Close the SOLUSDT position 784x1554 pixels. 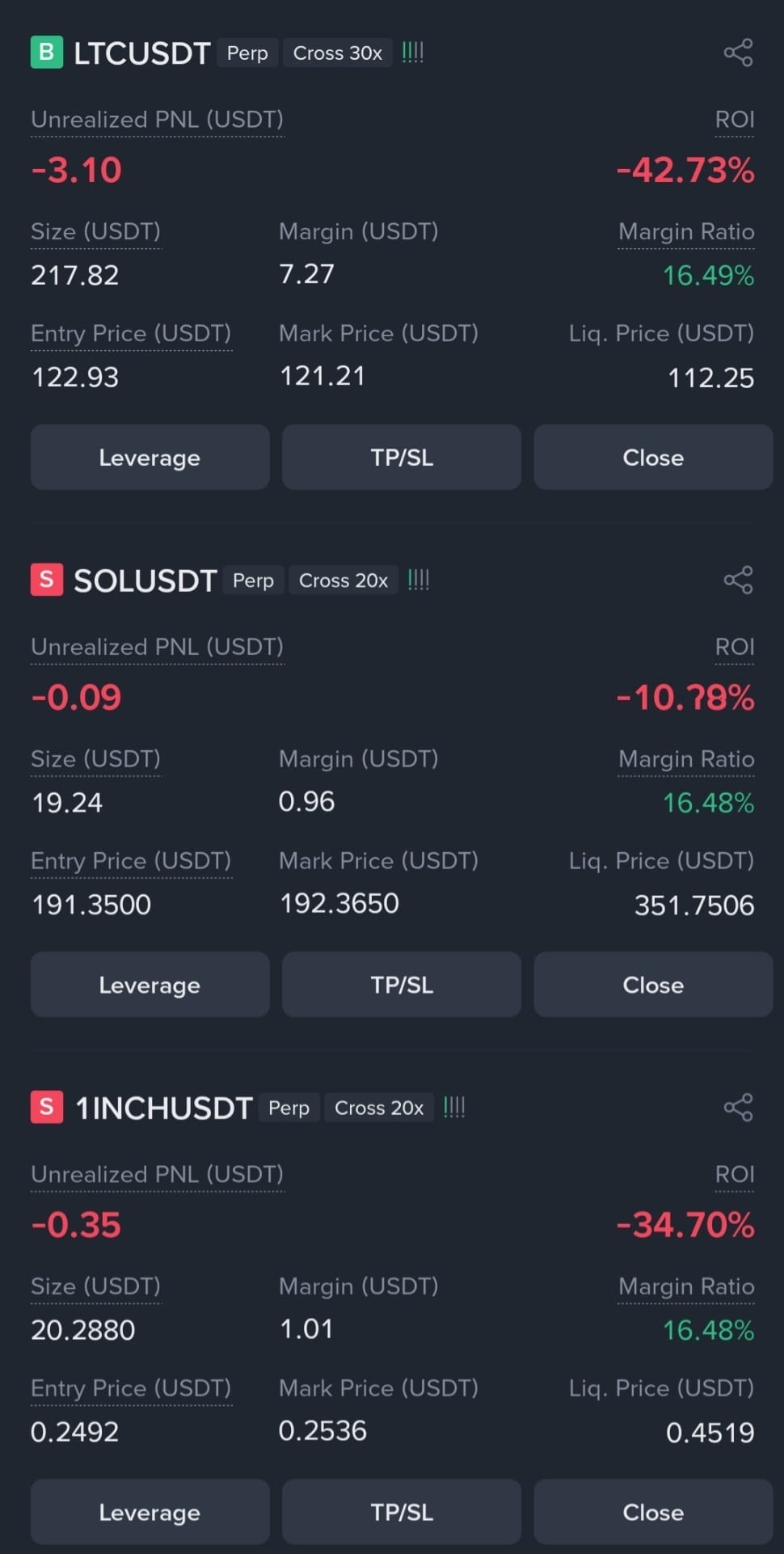[x=653, y=984]
